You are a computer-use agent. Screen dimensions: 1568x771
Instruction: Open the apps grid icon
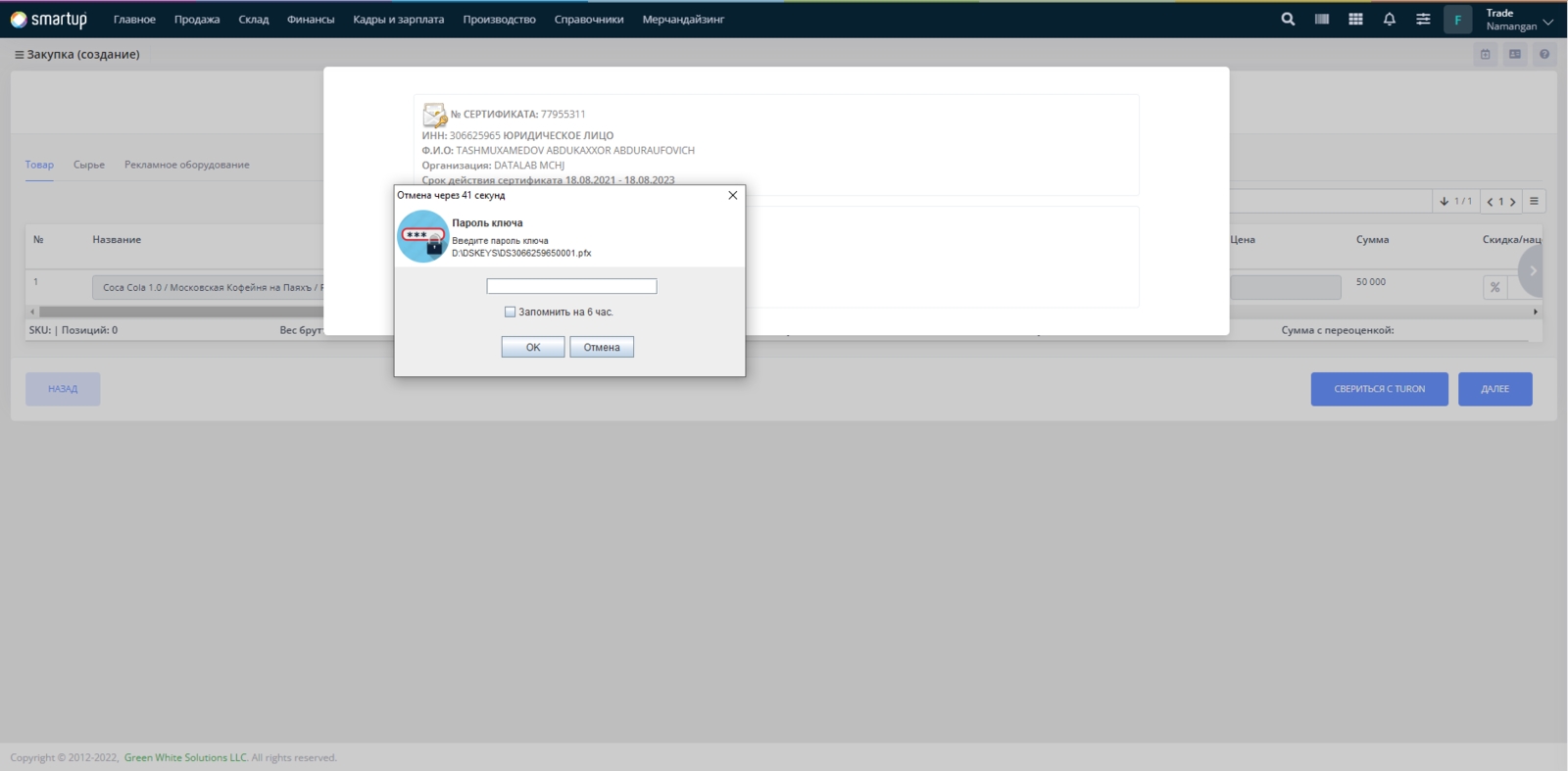pos(1355,20)
